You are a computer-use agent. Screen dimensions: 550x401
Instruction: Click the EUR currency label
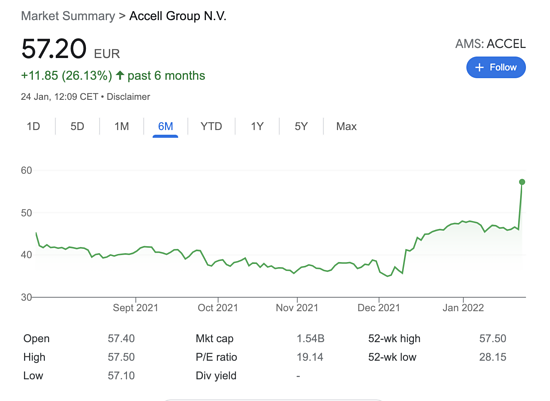(x=107, y=54)
